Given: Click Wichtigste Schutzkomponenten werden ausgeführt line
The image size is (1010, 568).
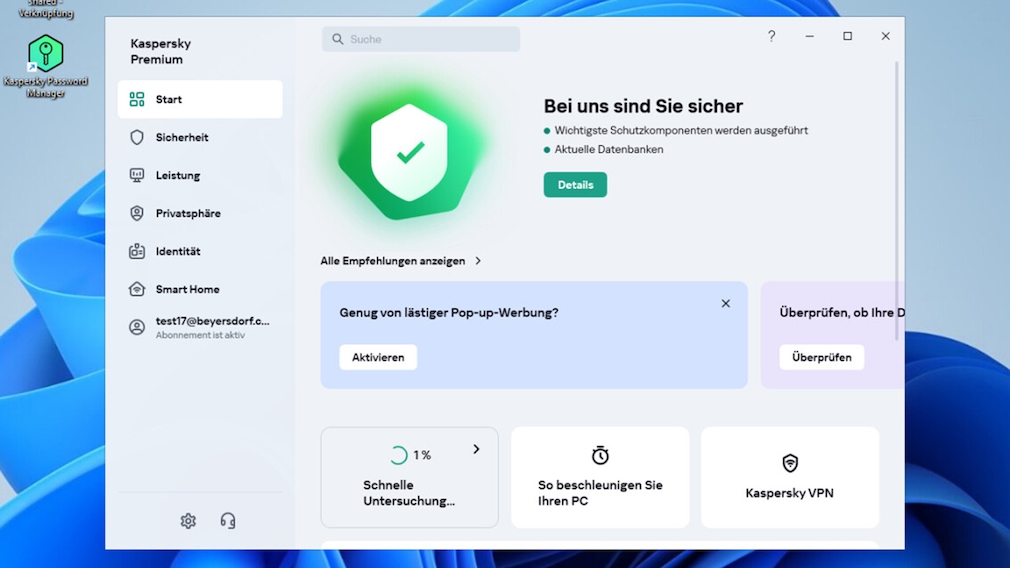Looking at the screenshot, I should point(681,130).
